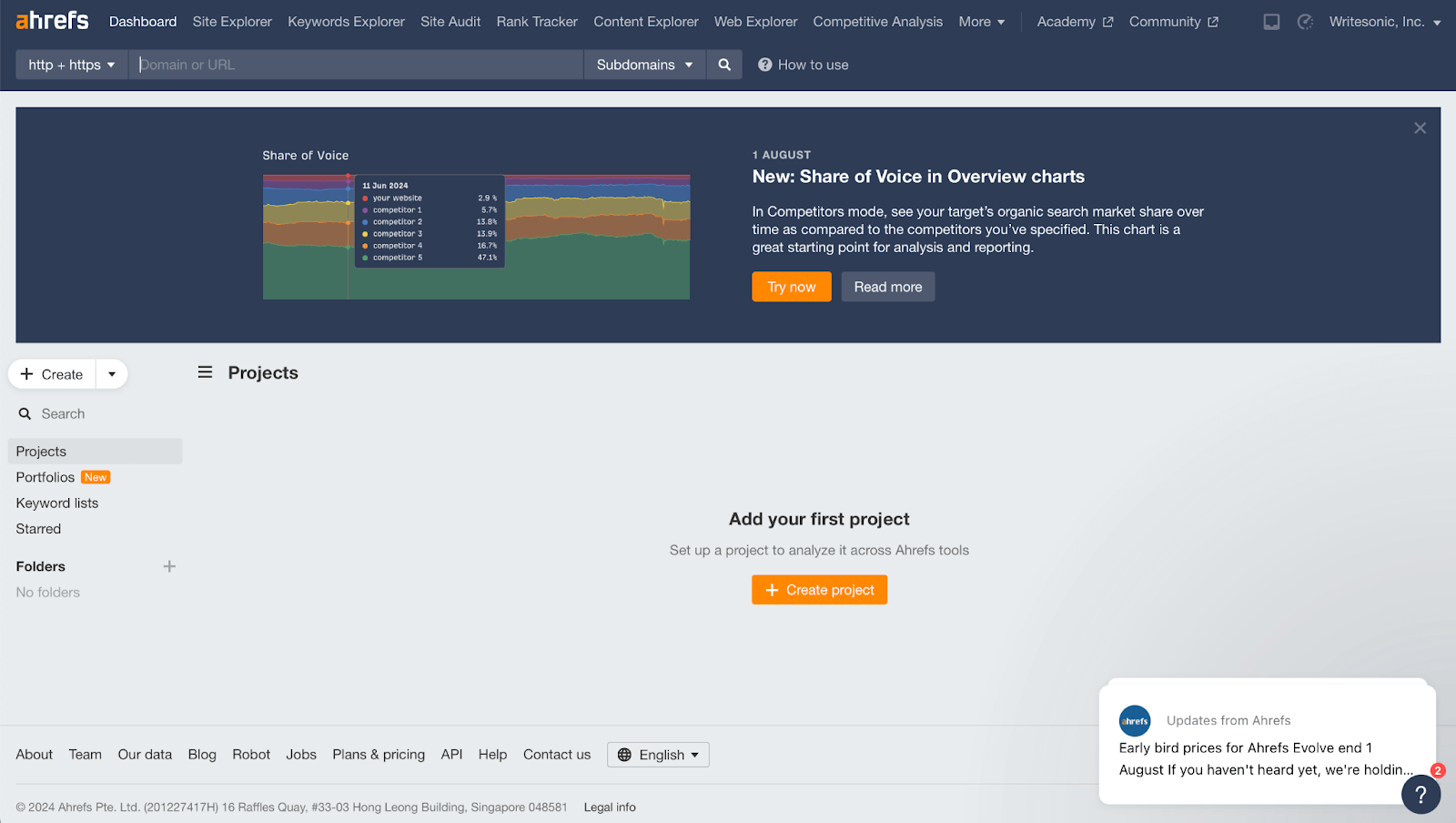Open the Subdomains dropdown
This screenshot has width=1456, height=823.
click(643, 64)
